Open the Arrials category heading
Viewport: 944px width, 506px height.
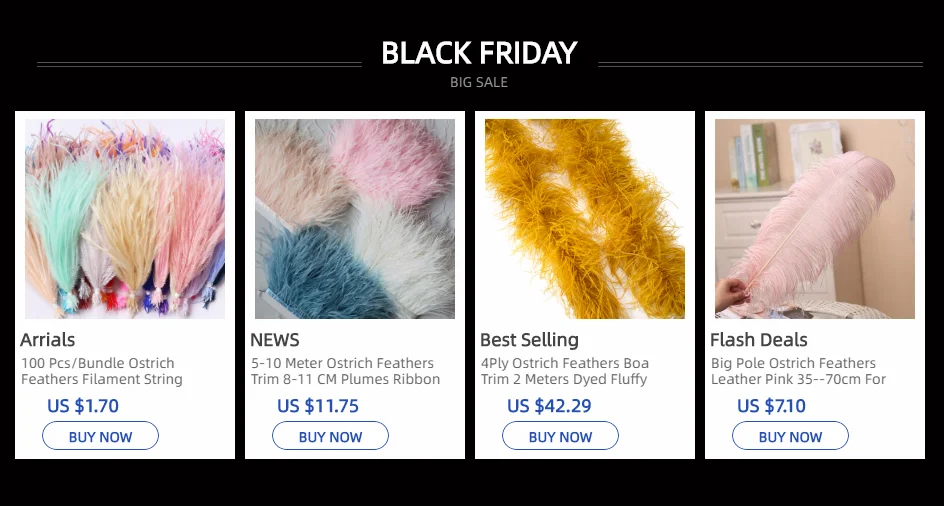click(48, 340)
